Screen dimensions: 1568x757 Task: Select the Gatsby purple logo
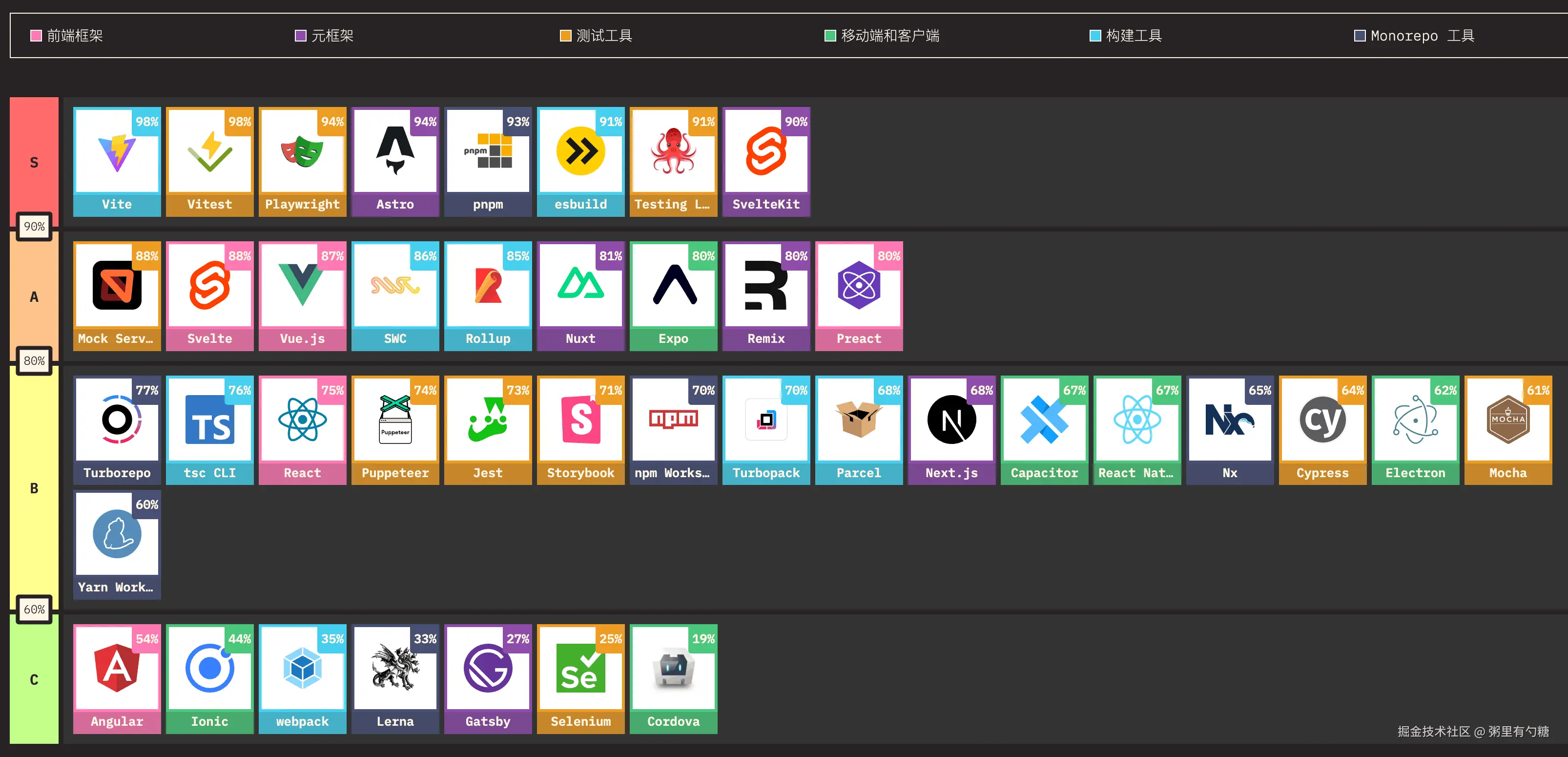click(488, 669)
